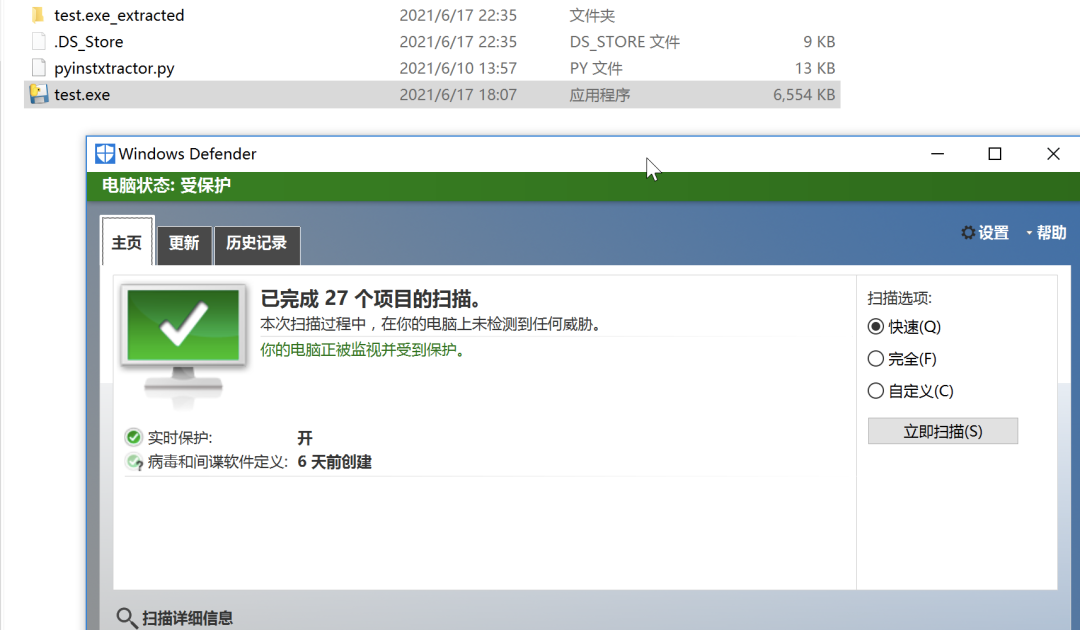
Task: Open settings via the gear icon
Action: click(x=968, y=233)
